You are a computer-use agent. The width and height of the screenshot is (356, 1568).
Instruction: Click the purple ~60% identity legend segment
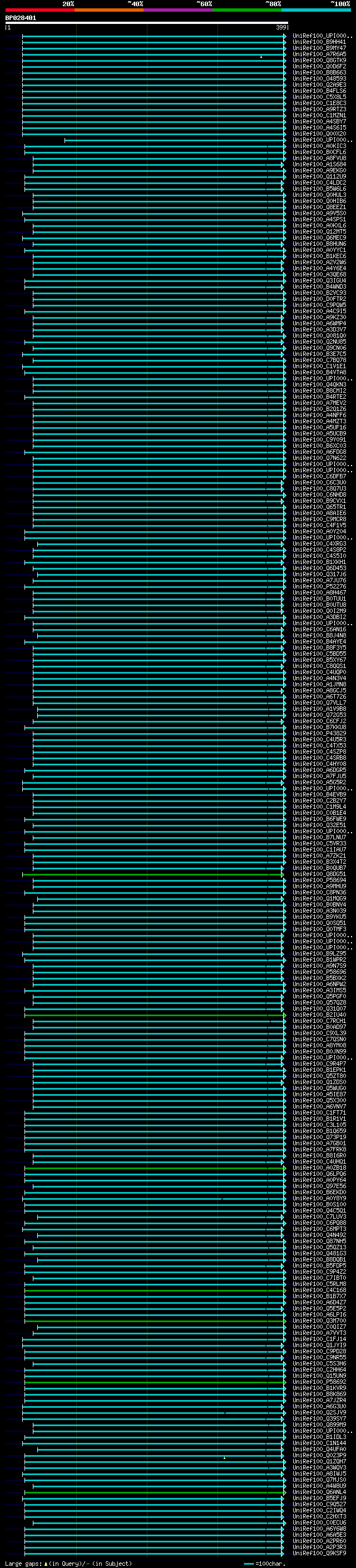click(x=179, y=10)
